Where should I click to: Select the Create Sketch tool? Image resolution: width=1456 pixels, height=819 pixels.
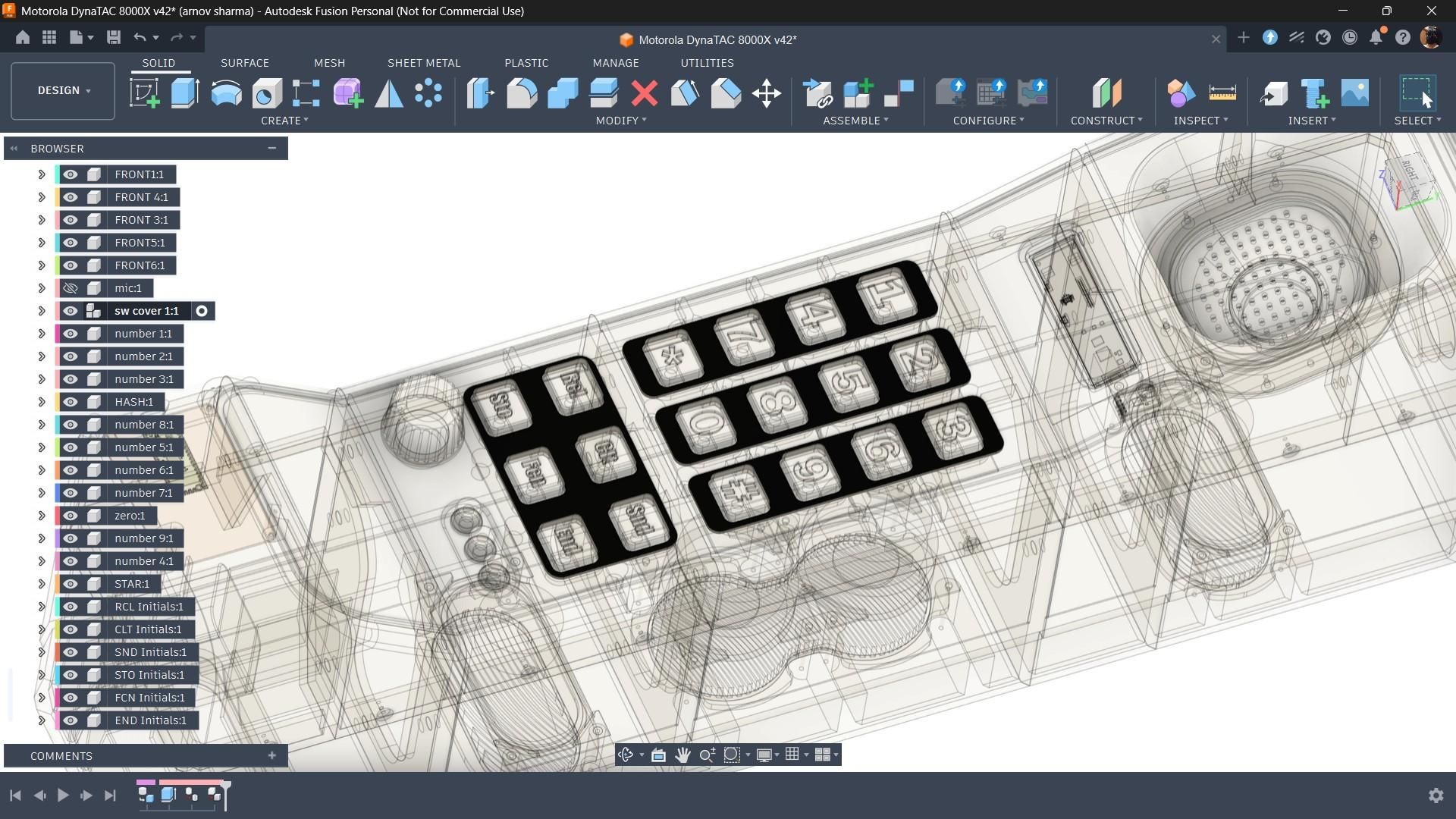point(144,93)
